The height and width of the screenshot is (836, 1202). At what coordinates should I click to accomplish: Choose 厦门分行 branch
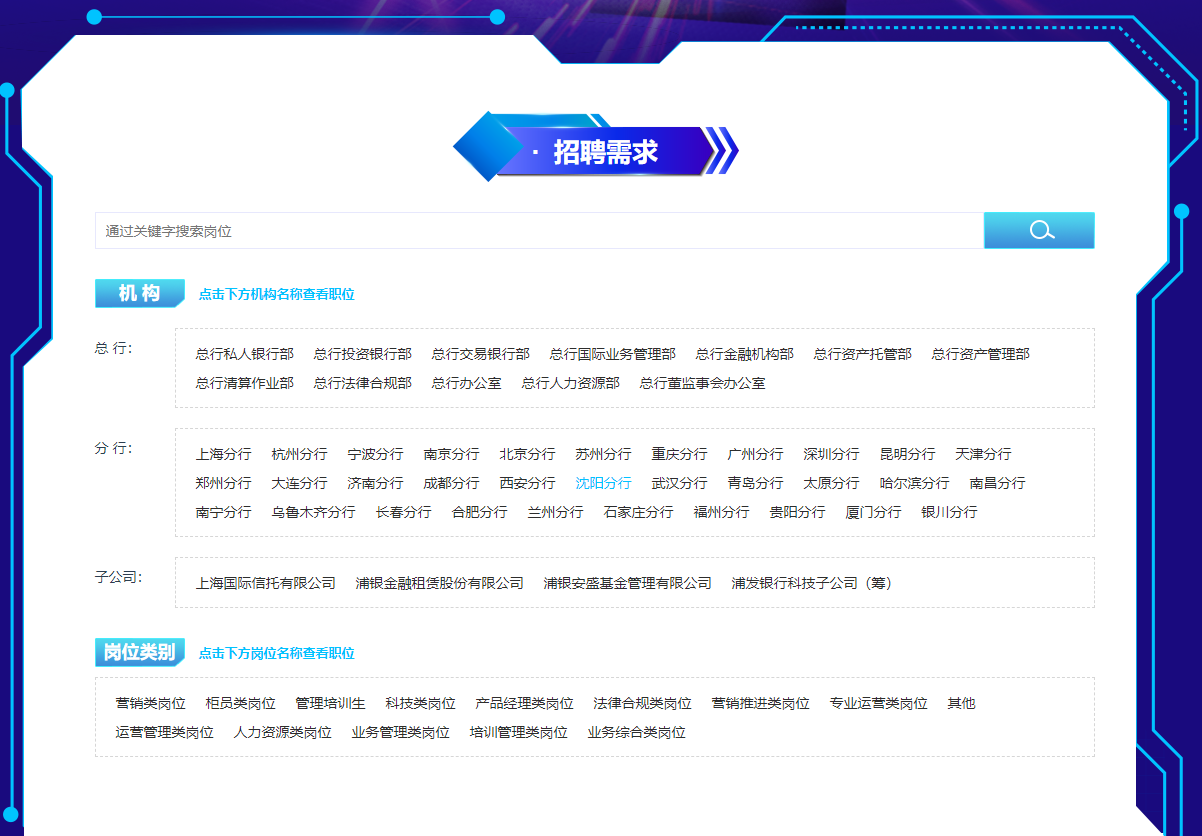pos(874,512)
